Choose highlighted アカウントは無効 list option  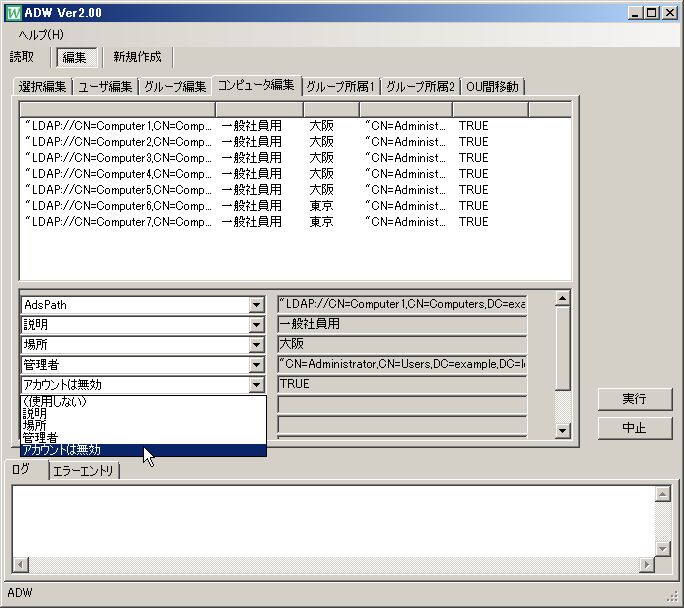pyautogui.click(x=143, y=450)
